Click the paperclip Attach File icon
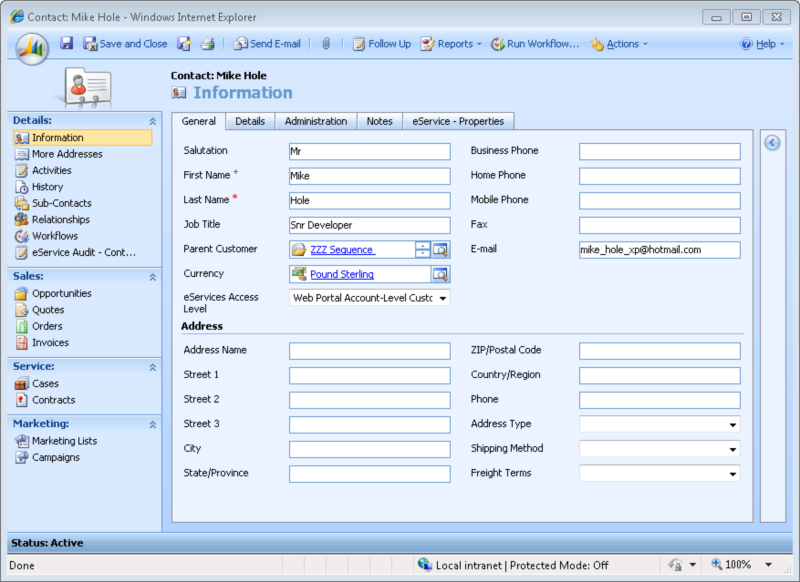This screenshot has height=582, width=800. point(325,44)
